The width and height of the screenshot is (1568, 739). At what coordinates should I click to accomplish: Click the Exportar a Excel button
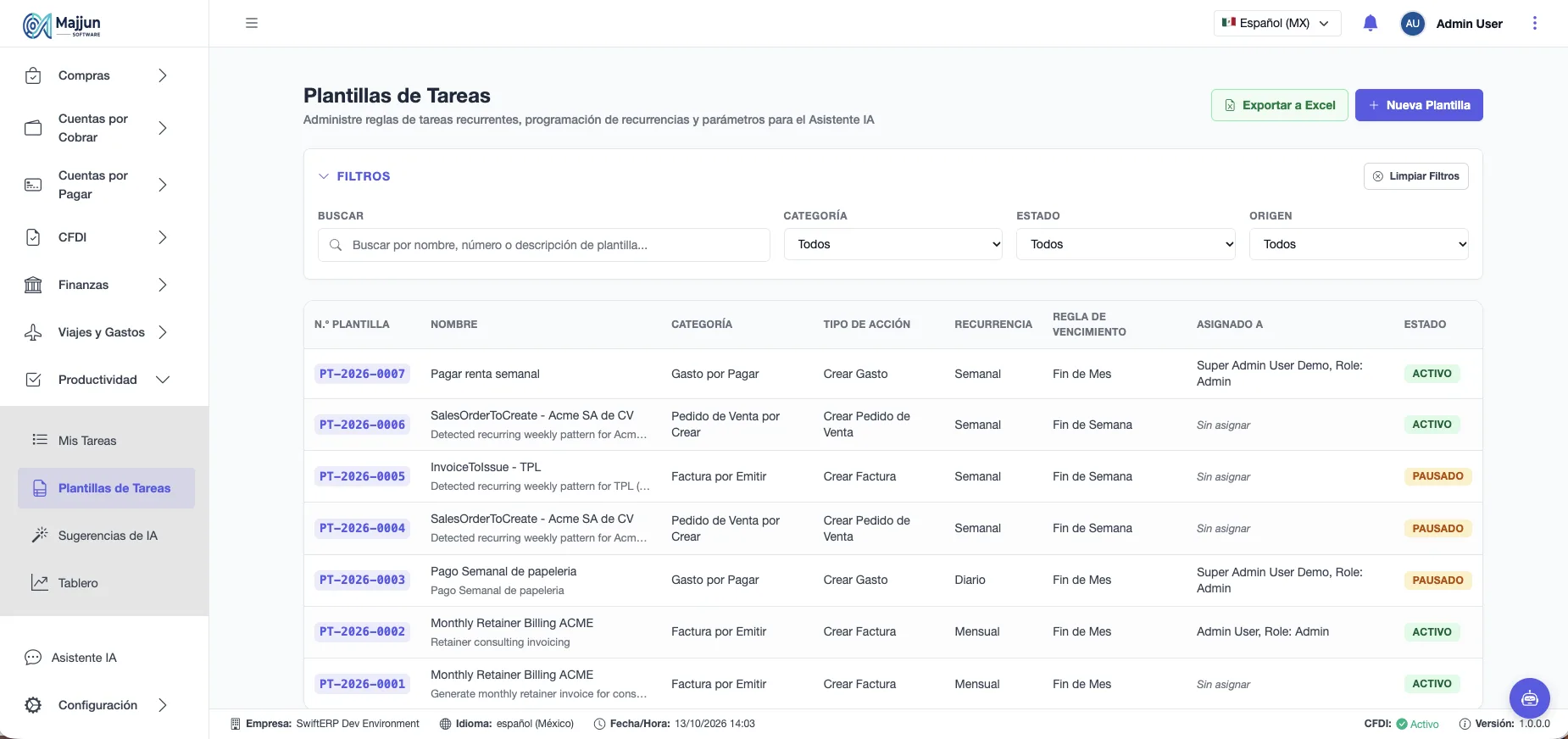click(x=1279, y=105)
